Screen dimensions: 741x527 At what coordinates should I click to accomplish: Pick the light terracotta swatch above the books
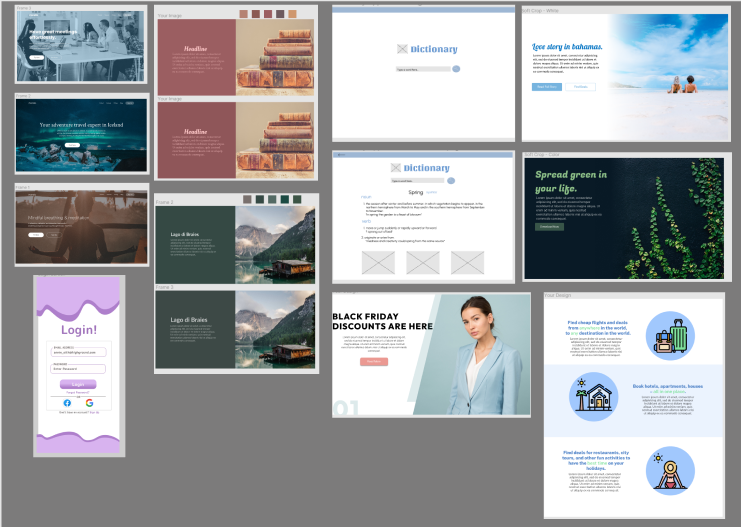pos(243,14)
